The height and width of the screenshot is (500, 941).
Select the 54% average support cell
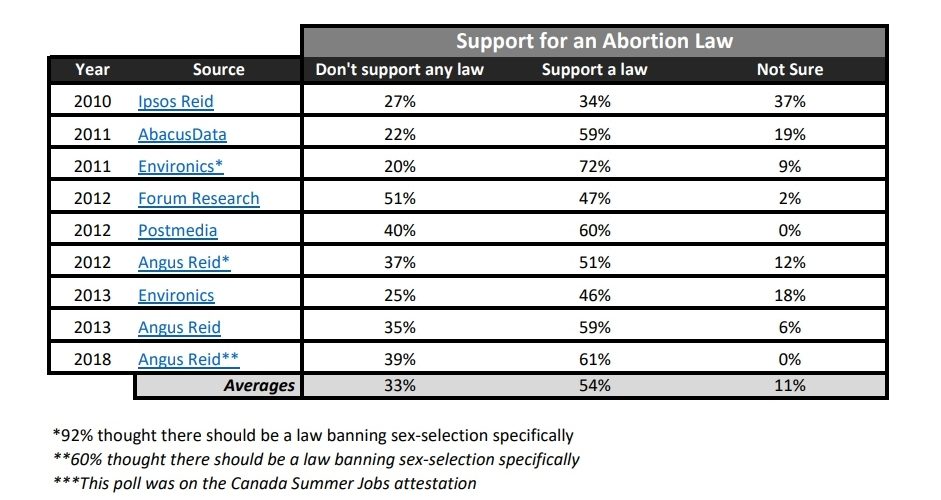(x=595, y=386)
